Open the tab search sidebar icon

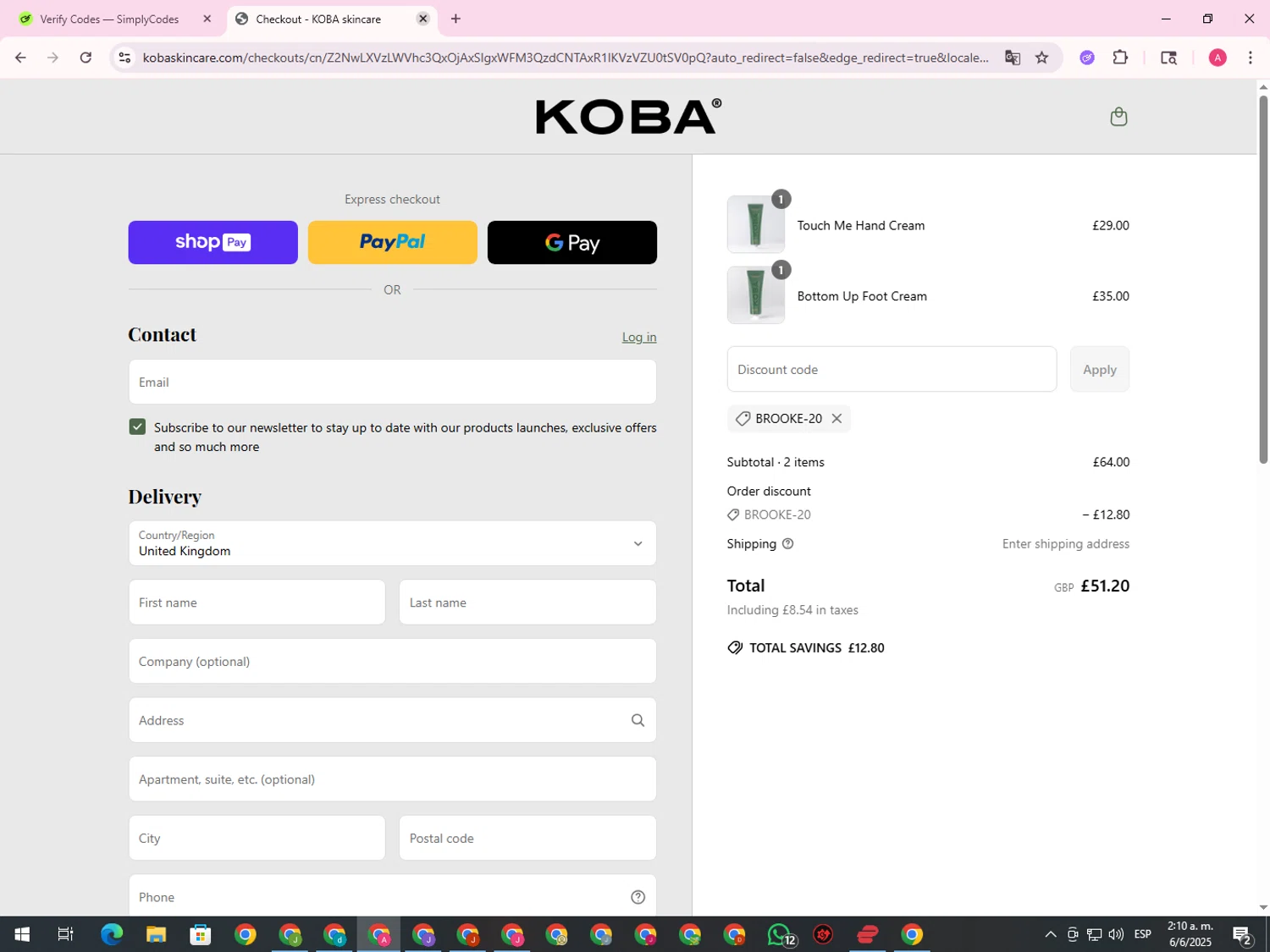1168,58
